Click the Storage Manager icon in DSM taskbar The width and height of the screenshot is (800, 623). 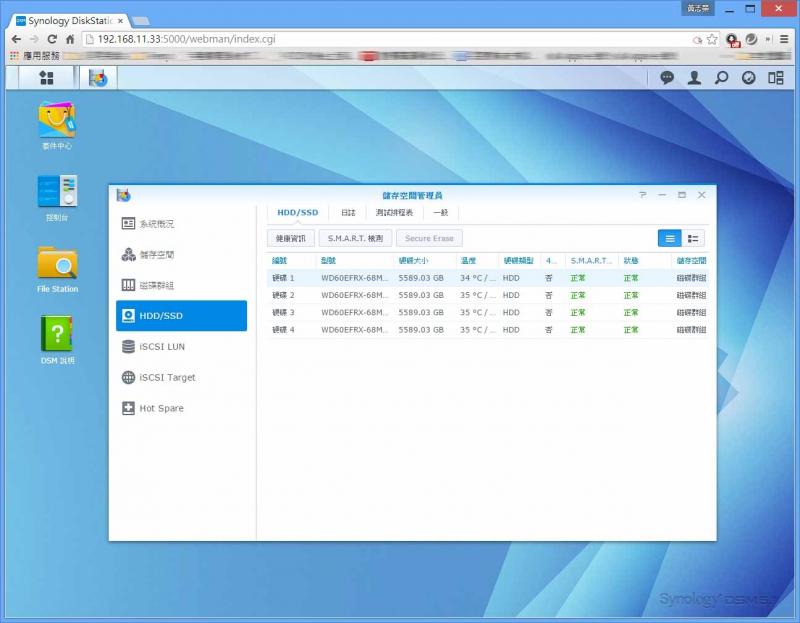tap(98, 78)
